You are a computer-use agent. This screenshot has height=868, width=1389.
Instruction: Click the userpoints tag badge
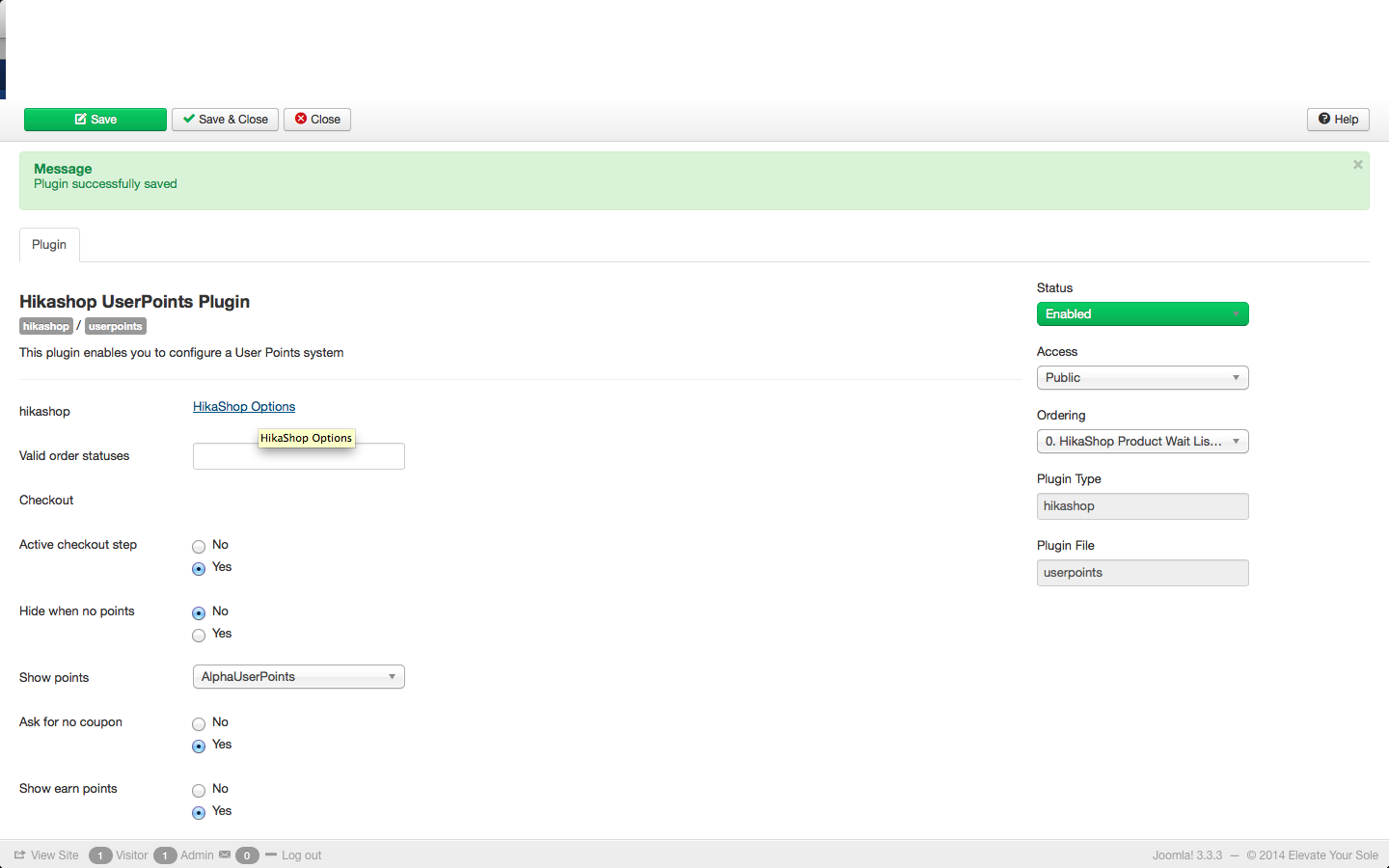pyautogui.click(x=116, y=326)
